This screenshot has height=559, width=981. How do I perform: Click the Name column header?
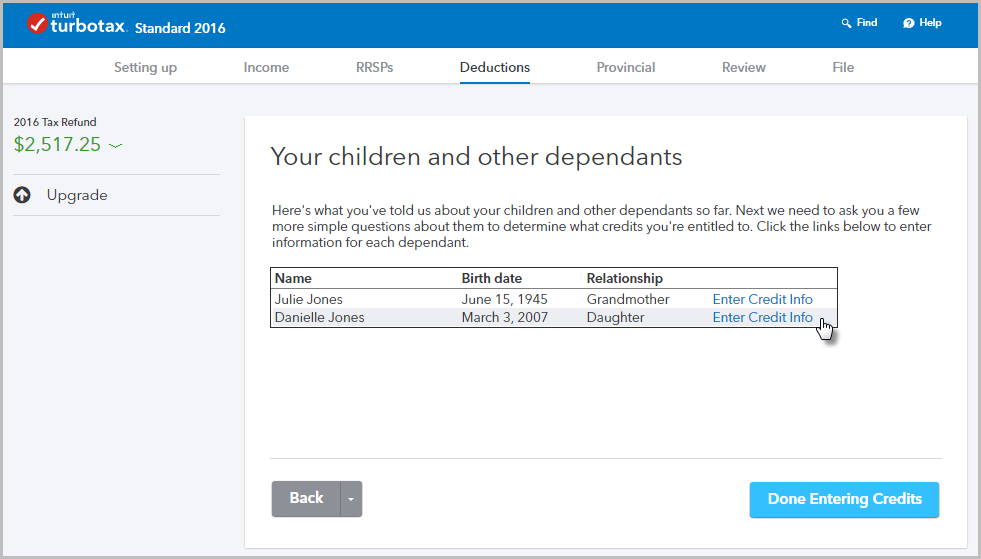[293, 278]
